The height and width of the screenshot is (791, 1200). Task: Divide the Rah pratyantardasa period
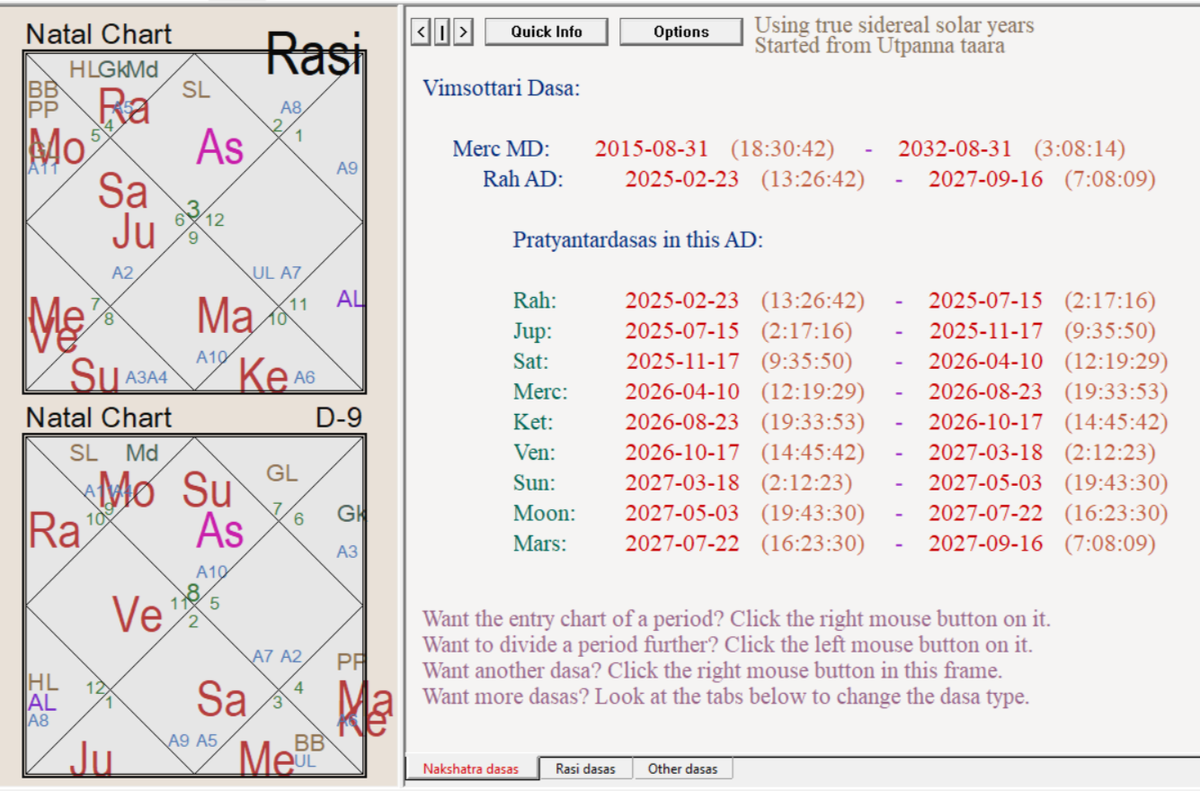pyautogui.click(x=834, y=300)
